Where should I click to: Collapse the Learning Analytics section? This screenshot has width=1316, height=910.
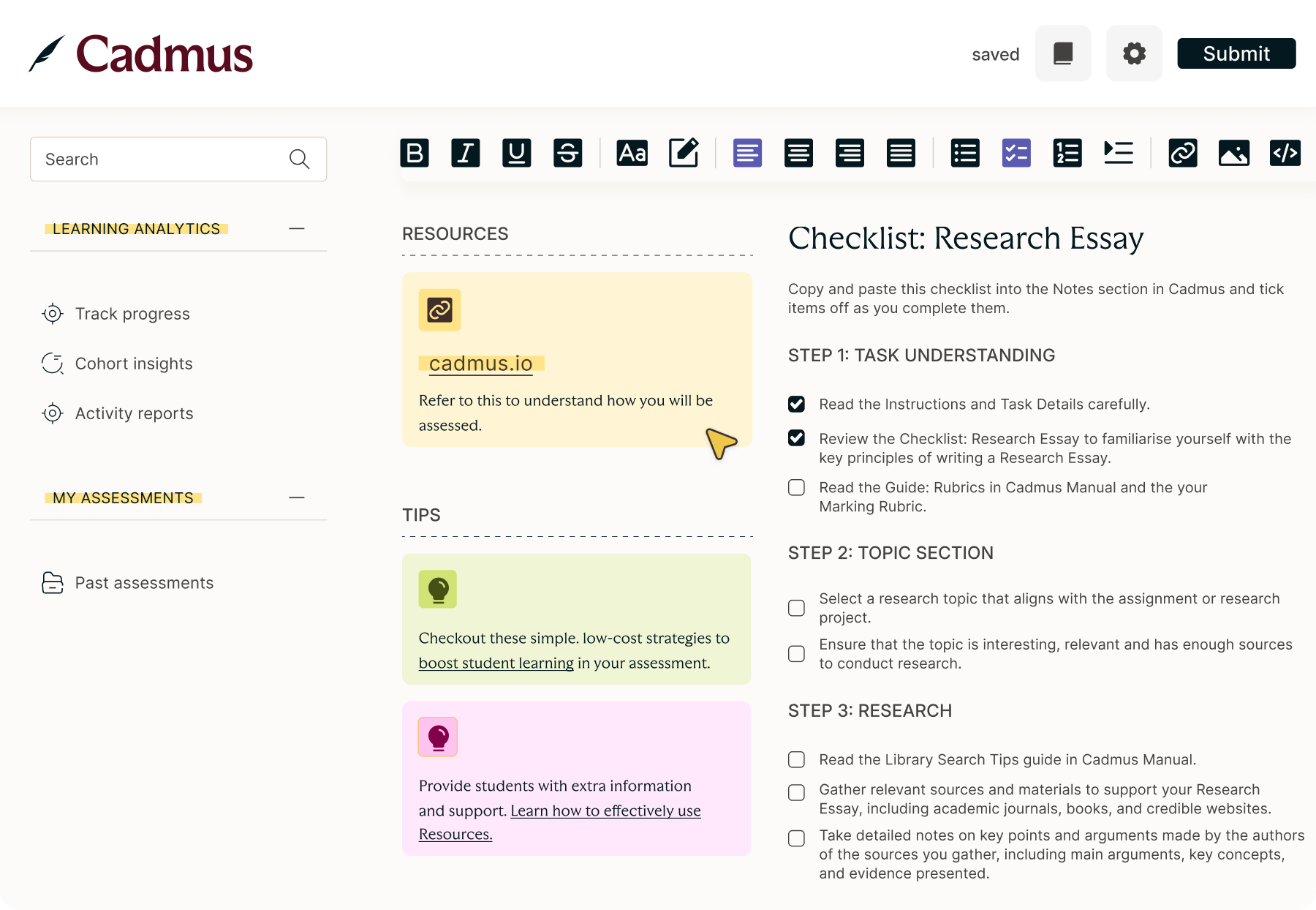296,228
